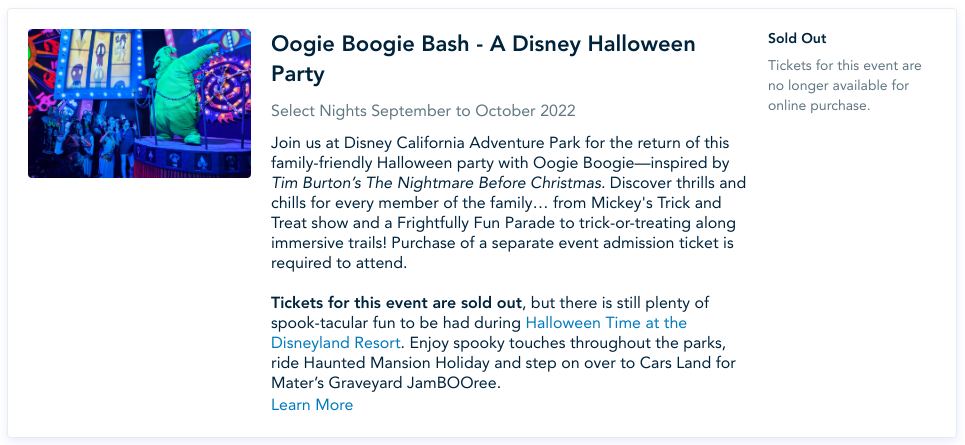Image resolution: width=965 pixels, height=445 pixels.
Task: Click the italic Nightmare Before Christmas film title
Action: coord(438,183)
